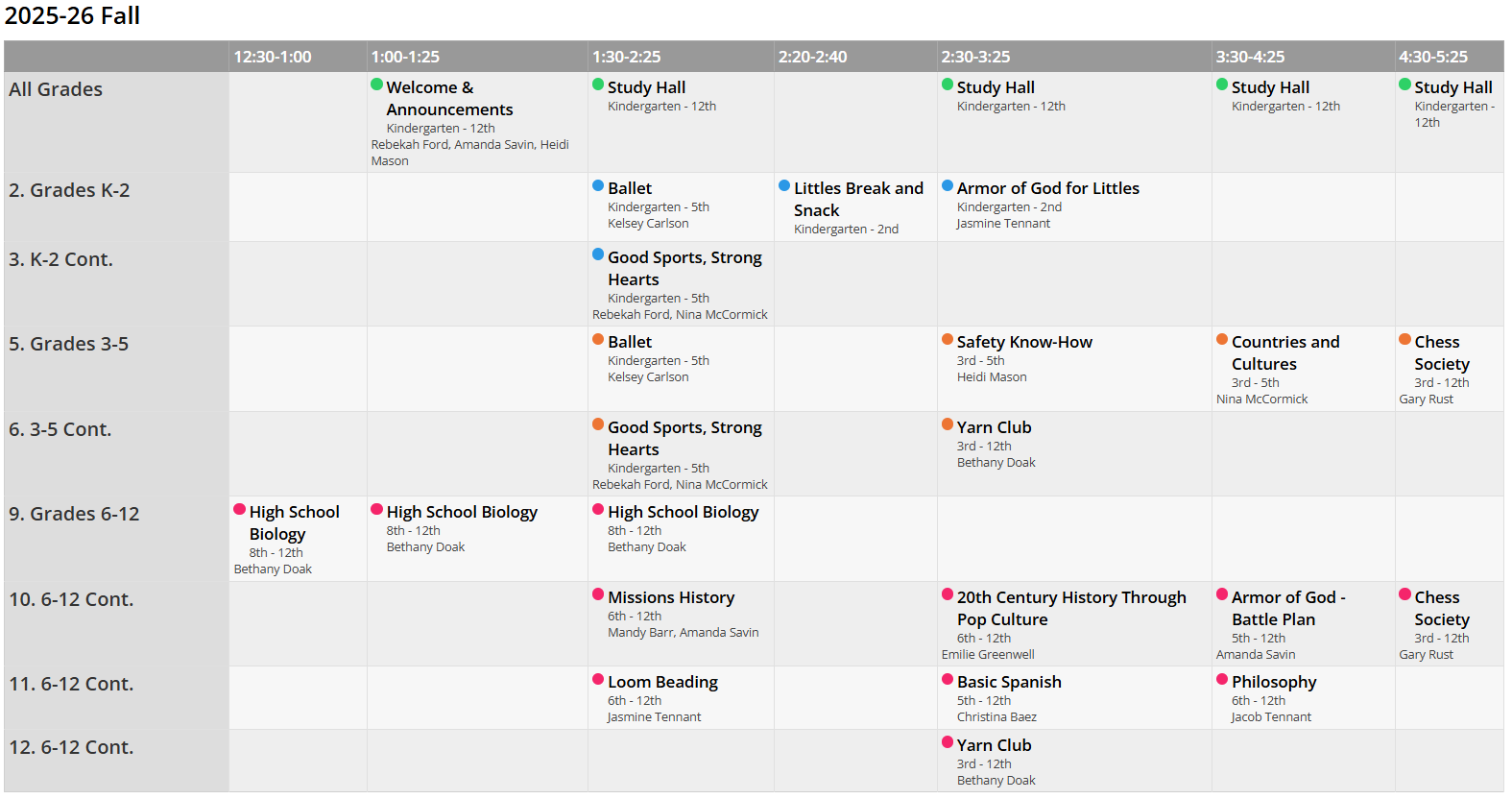Open Yarn Club in 12. 6-12 Cont. row
Image resolution: width=1512 pixels, height=799 pixels.
pos(994,745)
